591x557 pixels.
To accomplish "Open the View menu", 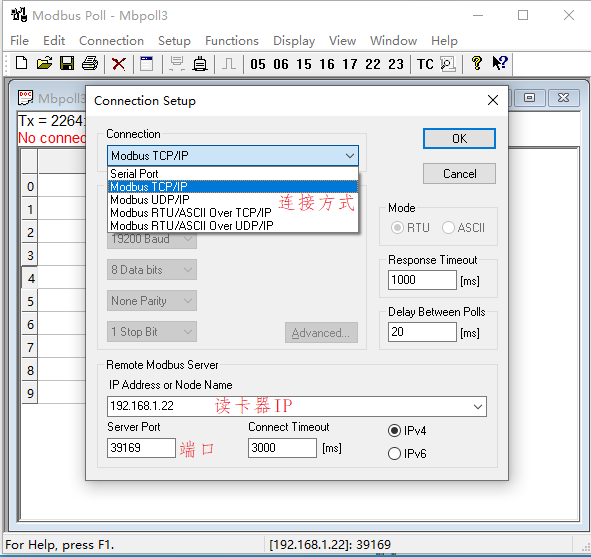I will (x=342, y=41).
